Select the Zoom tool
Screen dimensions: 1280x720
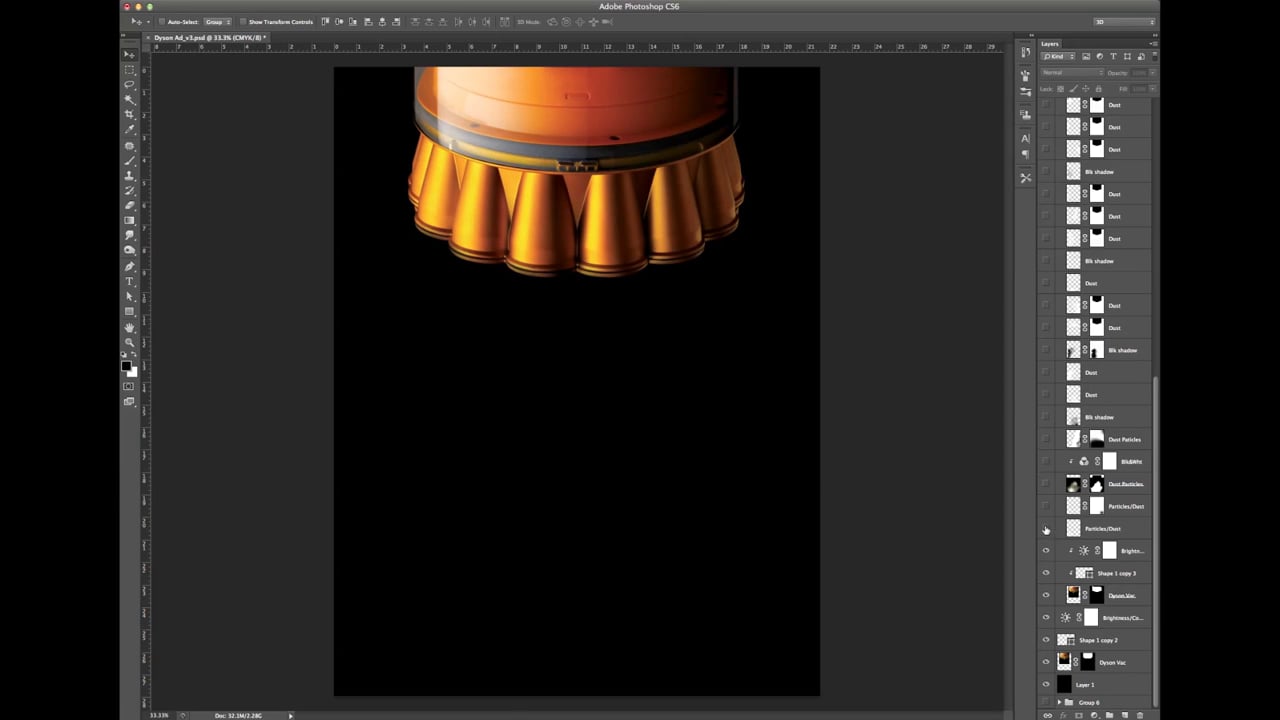(x=129, y=342)
